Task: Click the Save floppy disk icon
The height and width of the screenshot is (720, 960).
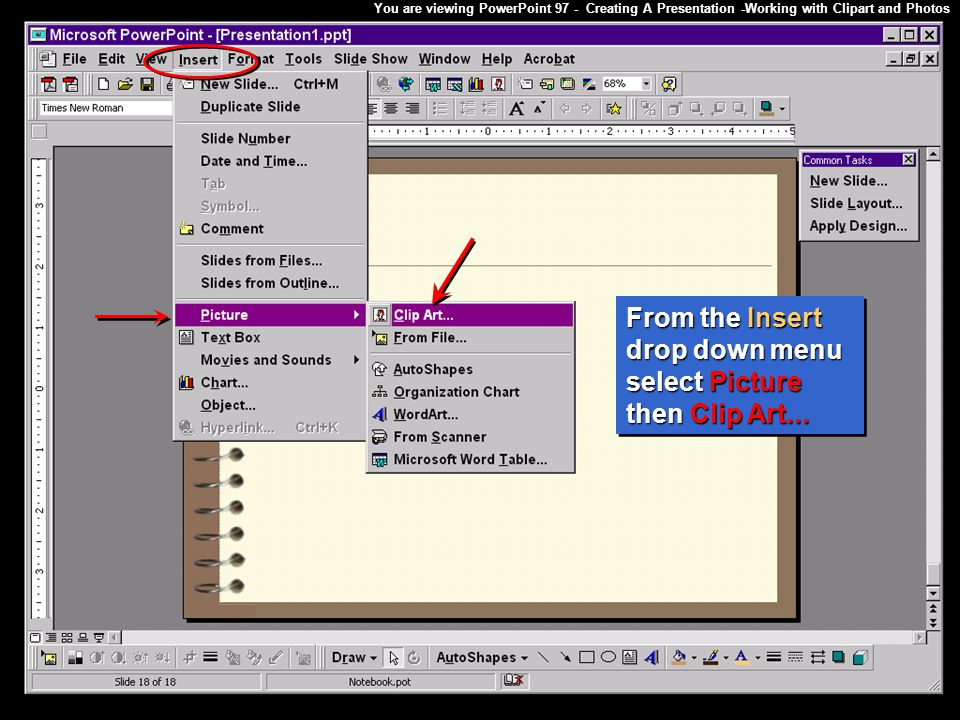Action: coord(147,84)
